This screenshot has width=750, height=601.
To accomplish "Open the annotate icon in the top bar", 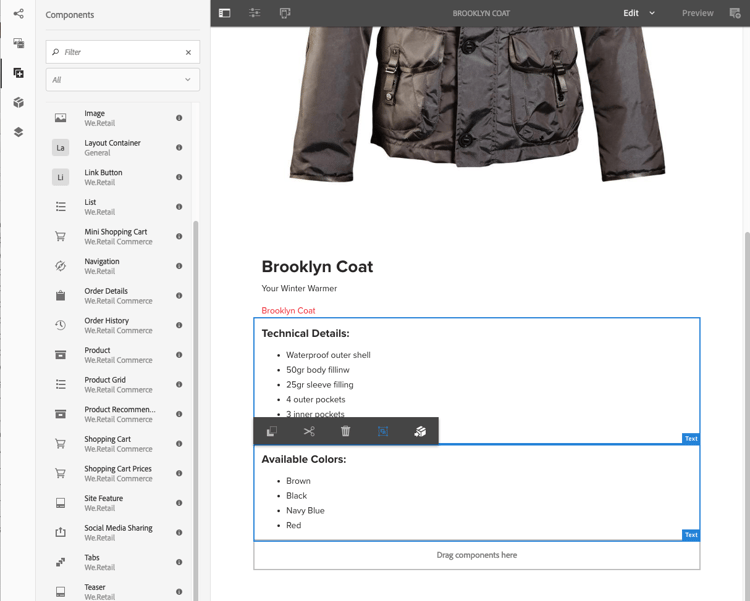I will click(735, 13).
